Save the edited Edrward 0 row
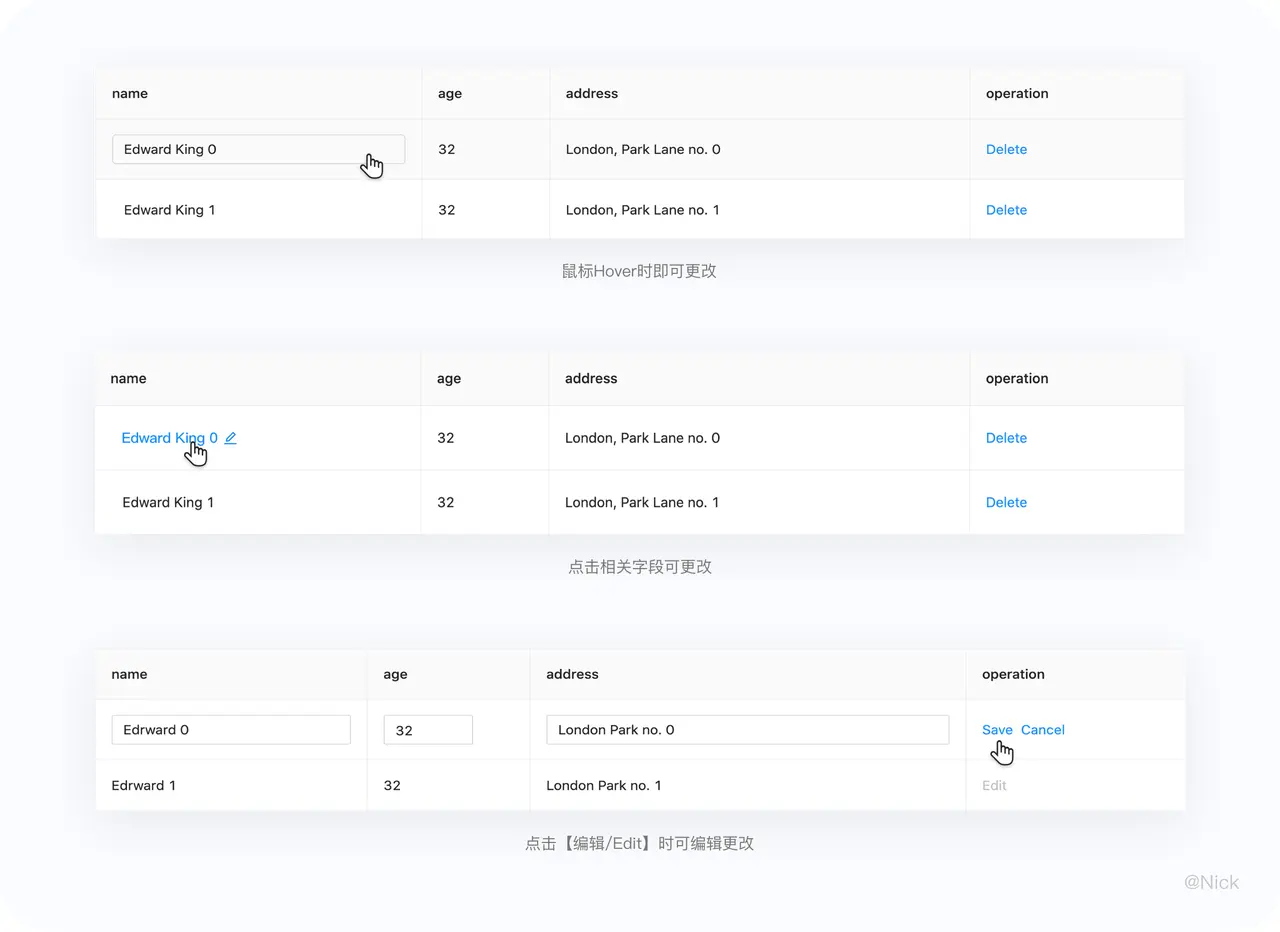Screen dimensions: 1280x932 click(x=997, y=730)
